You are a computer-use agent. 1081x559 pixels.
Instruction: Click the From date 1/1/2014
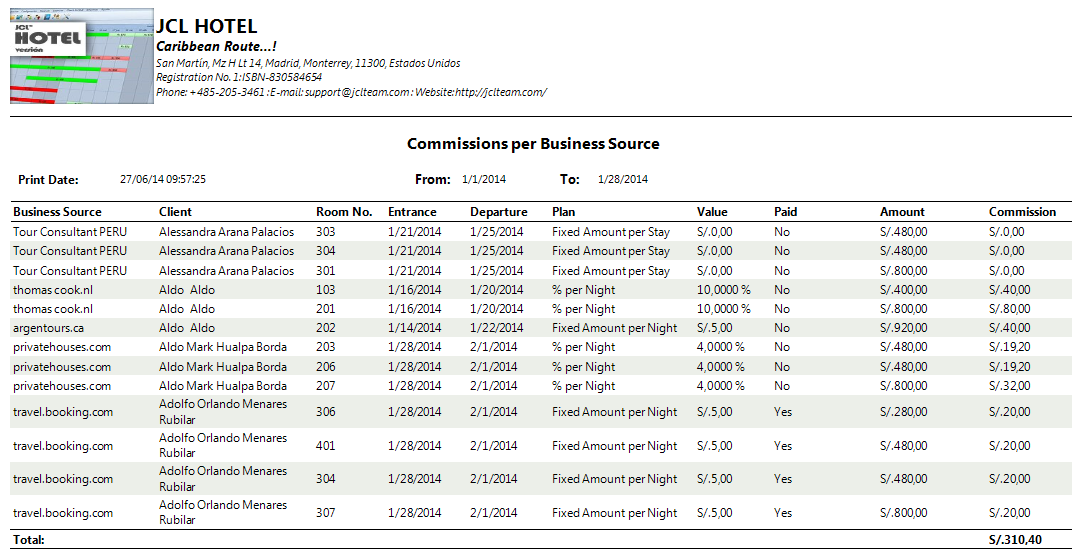(x=484, y=180)
